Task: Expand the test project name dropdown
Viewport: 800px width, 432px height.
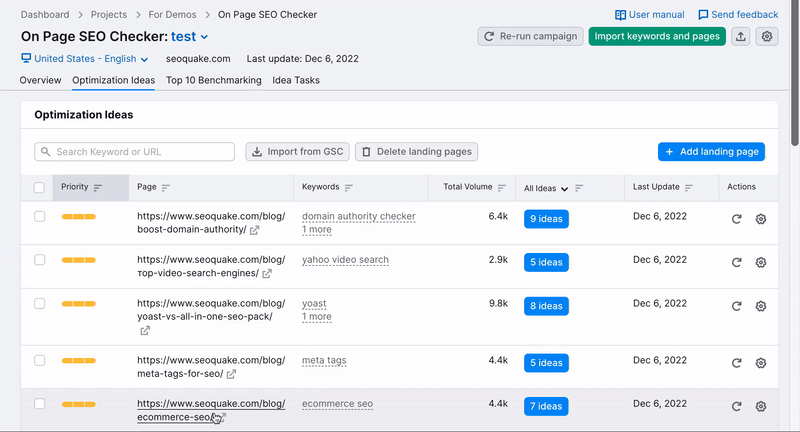Action: [x=190, y=36]
